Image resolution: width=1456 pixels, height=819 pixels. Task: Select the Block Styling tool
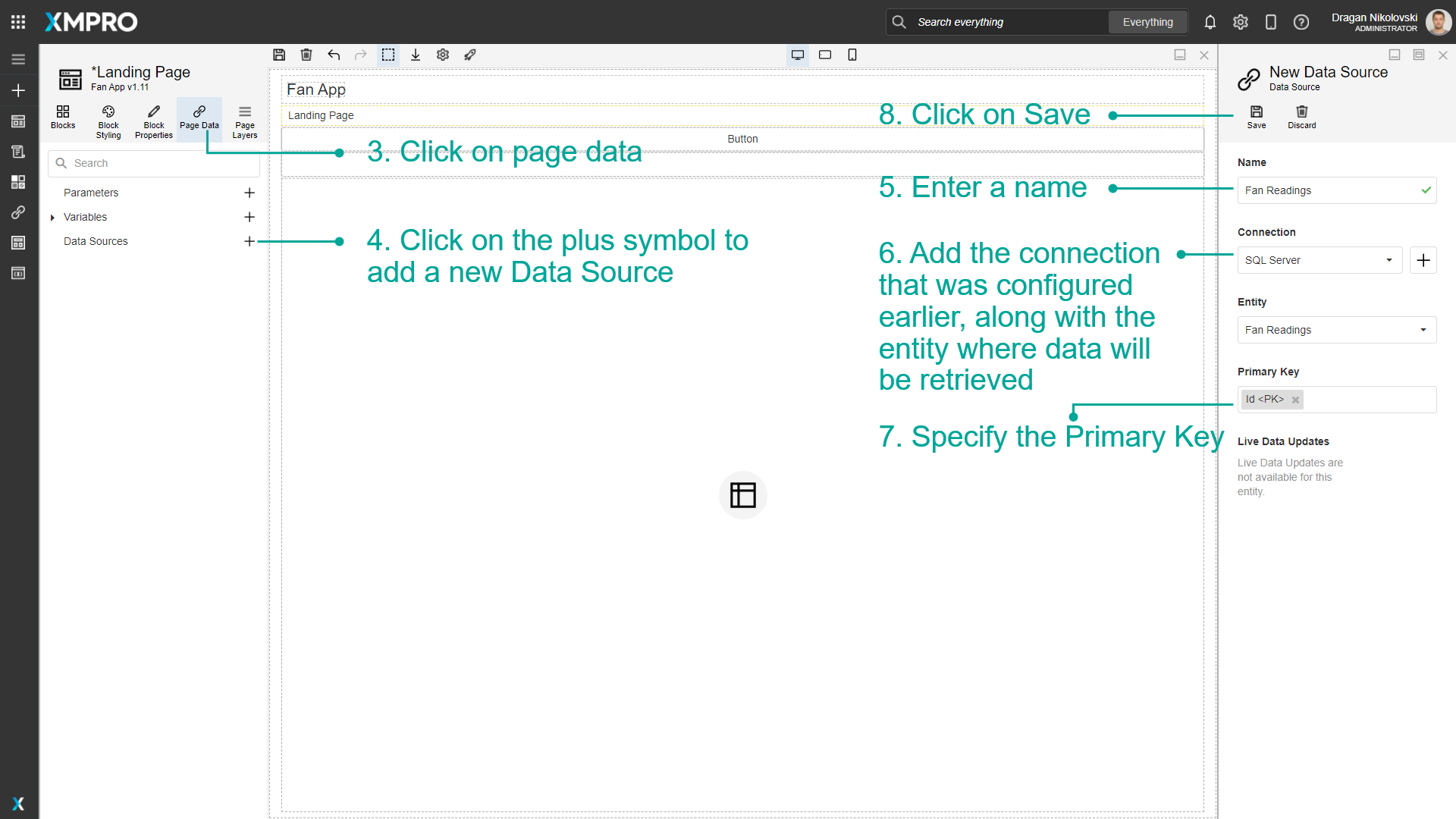(x=108, y=121)
